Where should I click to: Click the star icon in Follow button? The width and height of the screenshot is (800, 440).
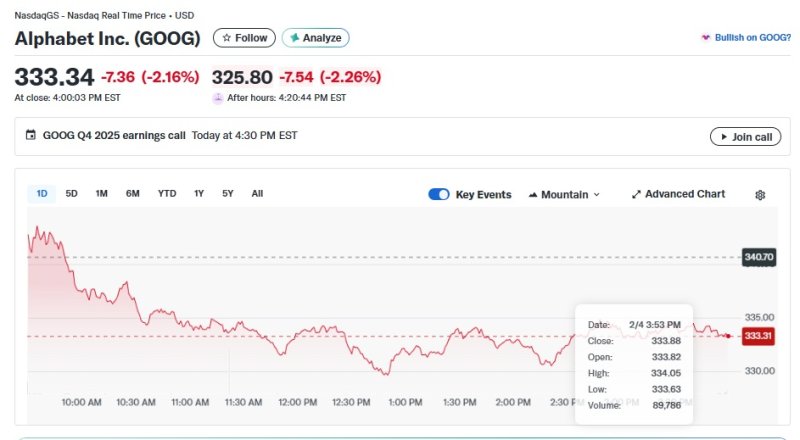tap(226, 38)
